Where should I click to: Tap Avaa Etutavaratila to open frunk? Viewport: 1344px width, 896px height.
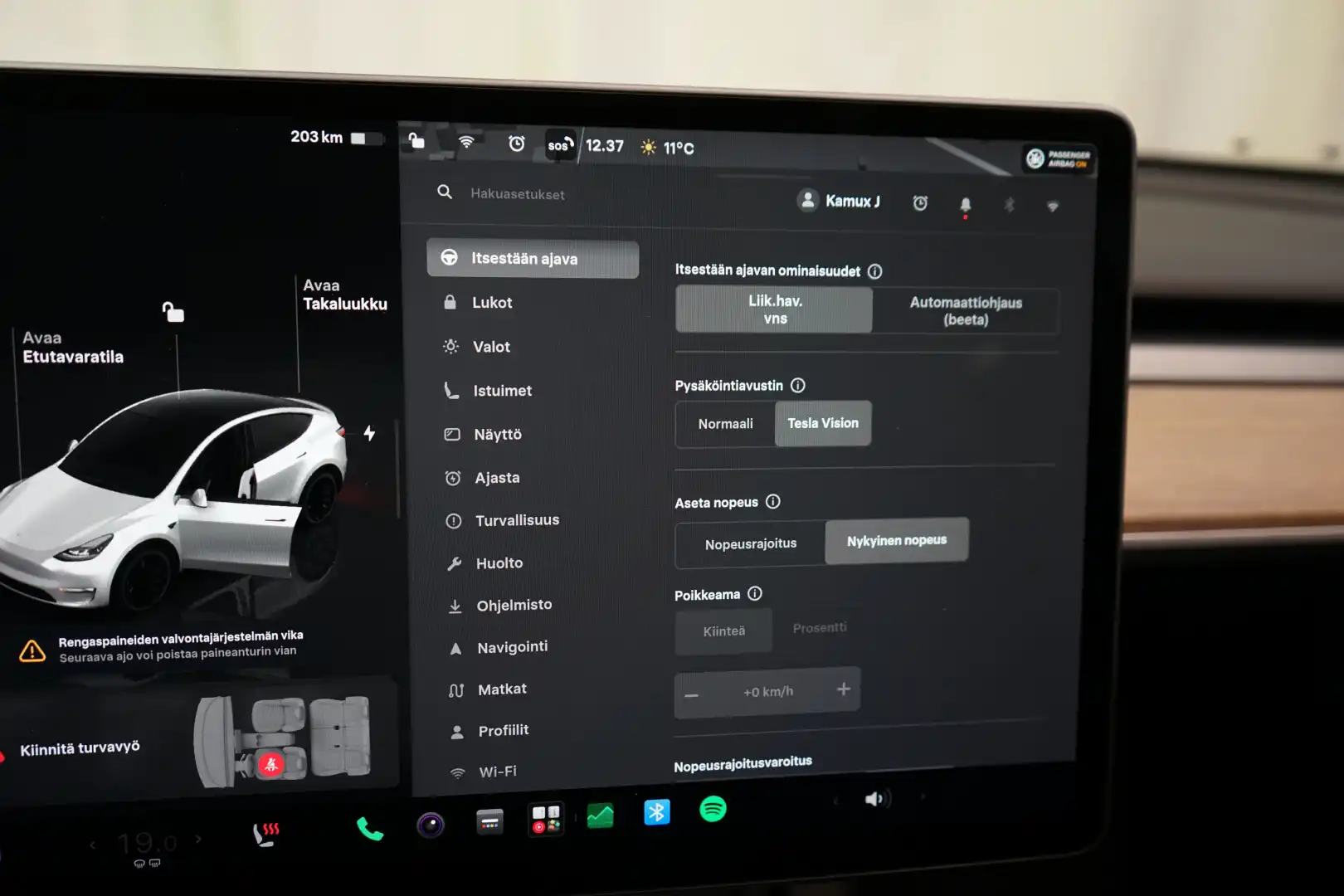coord(73,348)
